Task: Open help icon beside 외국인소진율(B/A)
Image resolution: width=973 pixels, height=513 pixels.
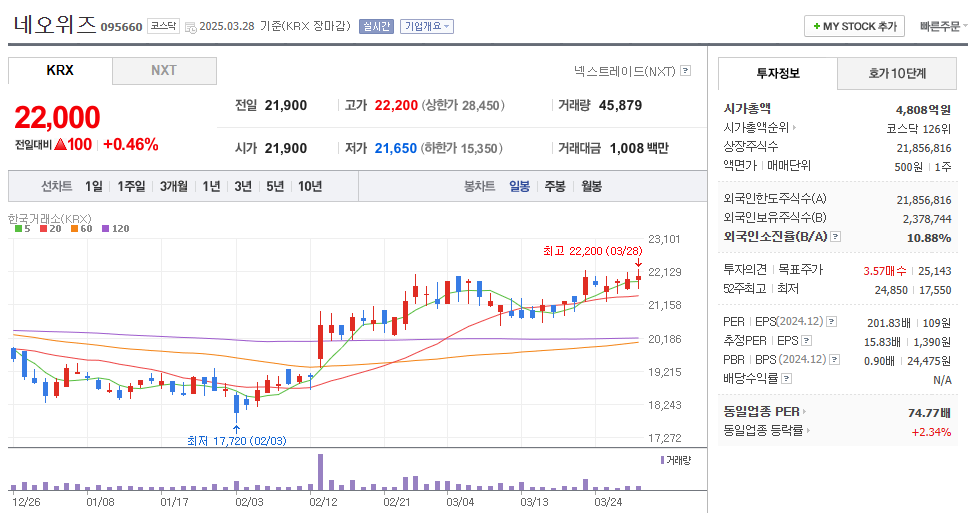Action: [x=836, y=236]
